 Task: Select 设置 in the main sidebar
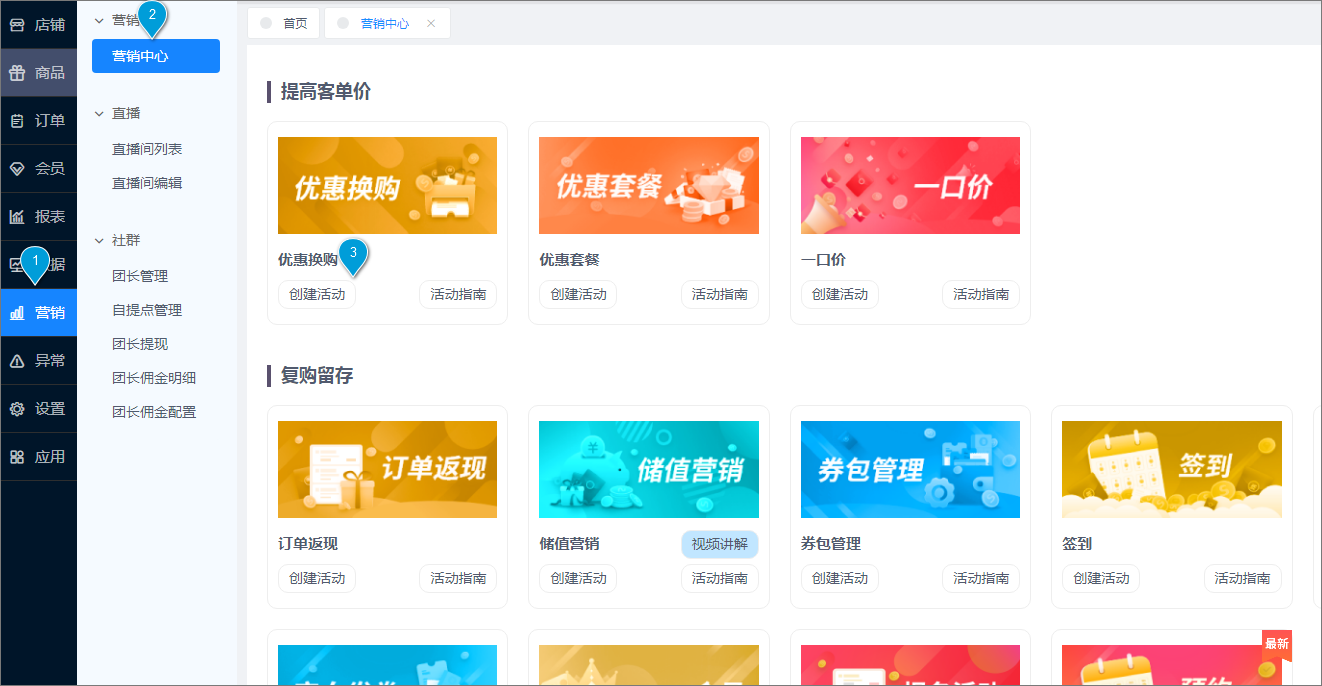39,409
